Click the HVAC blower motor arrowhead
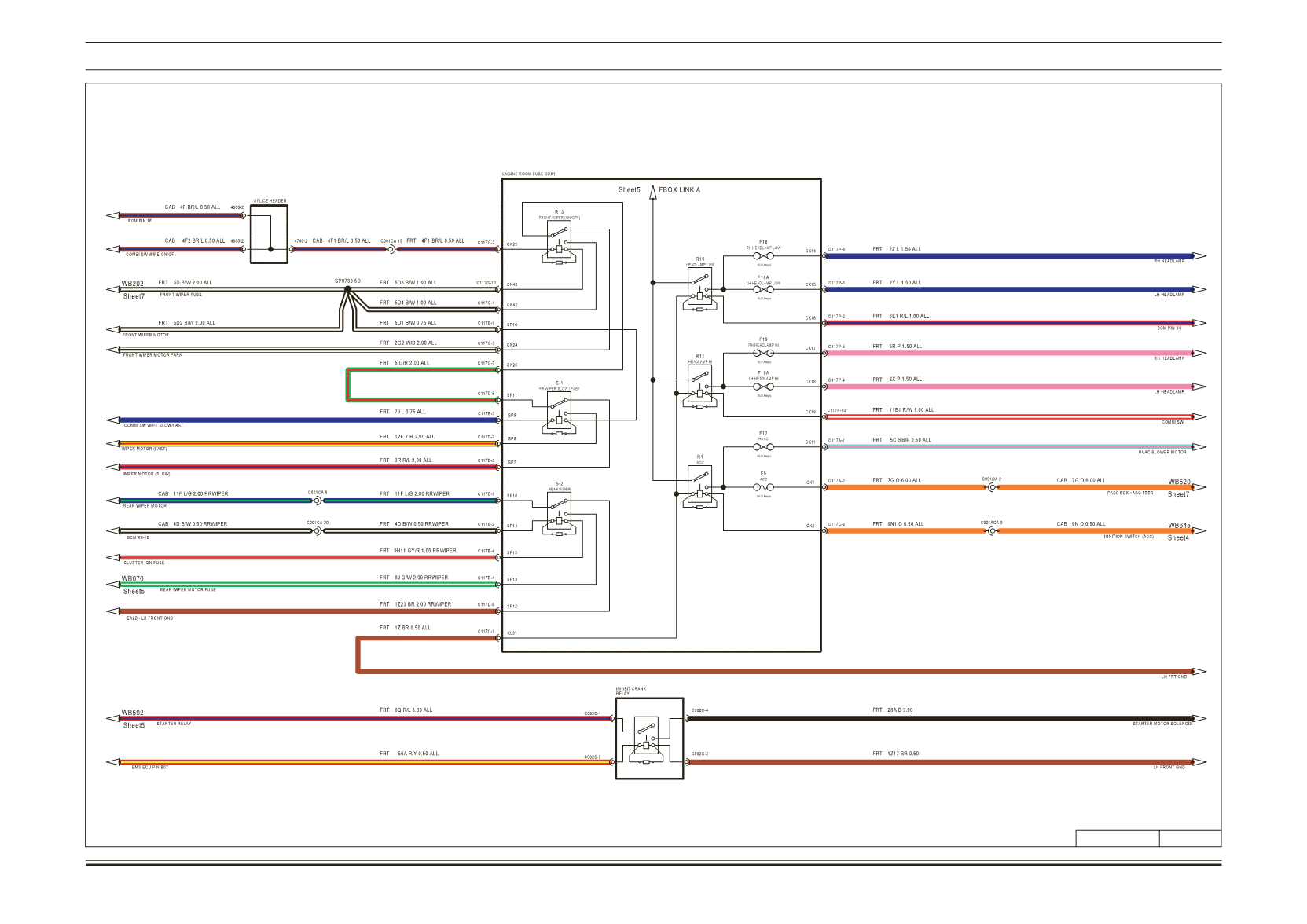 coord(1199,447)
